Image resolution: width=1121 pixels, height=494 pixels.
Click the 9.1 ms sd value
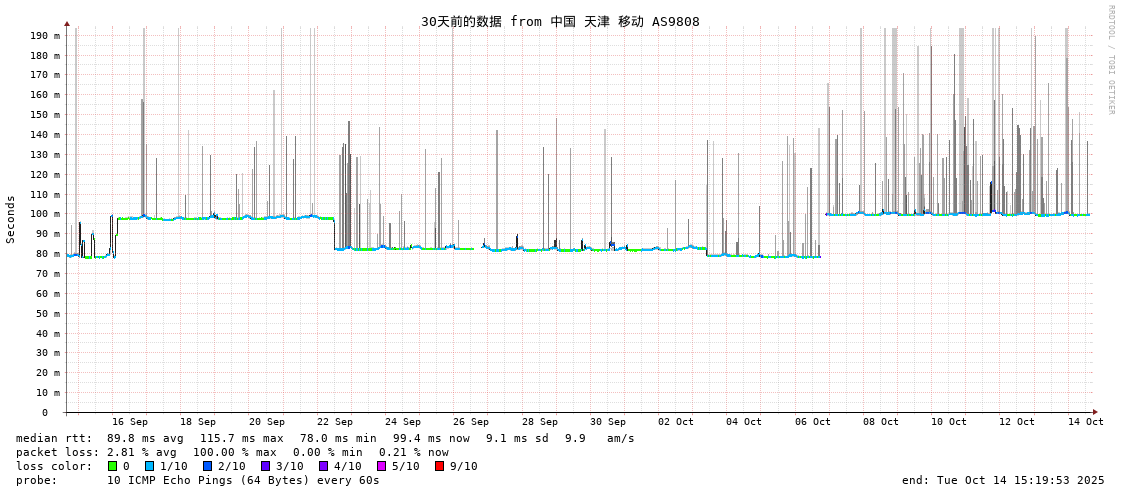coord(518,438)
